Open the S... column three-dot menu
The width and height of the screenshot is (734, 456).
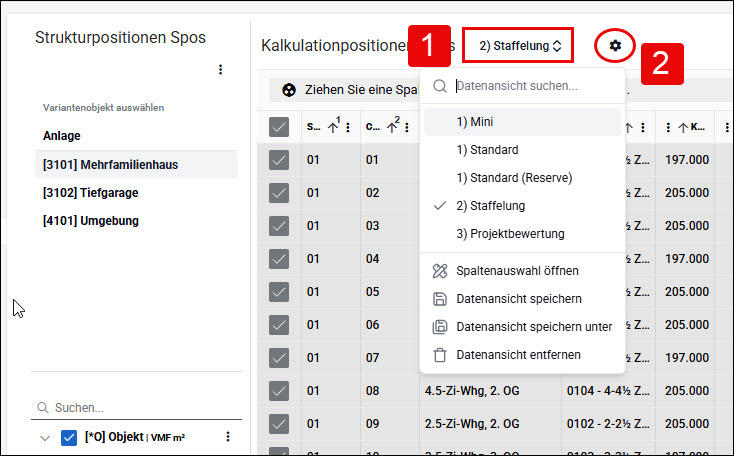tap(348, 127)
